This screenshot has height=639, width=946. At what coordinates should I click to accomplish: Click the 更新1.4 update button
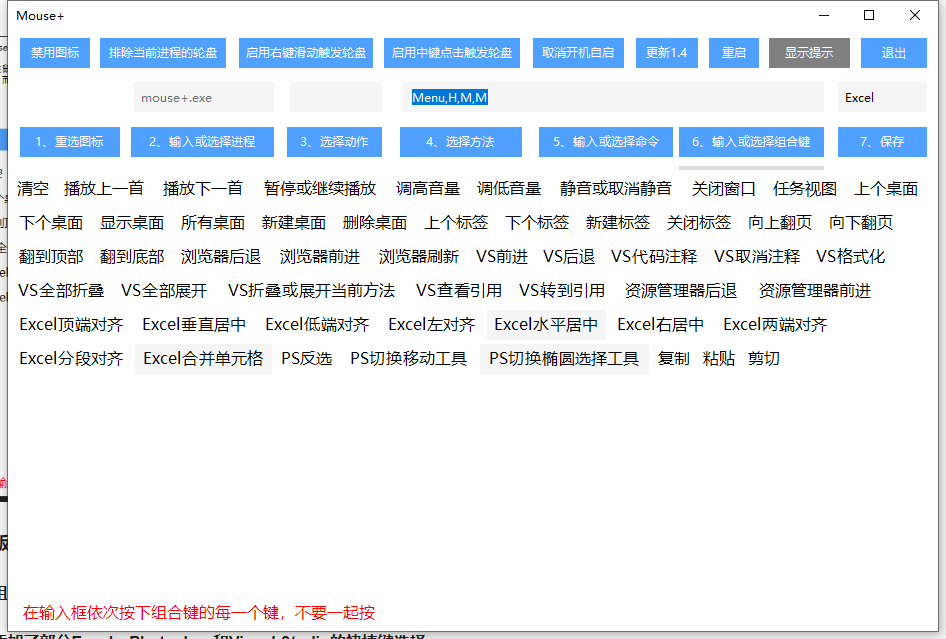tap(666, 53)
